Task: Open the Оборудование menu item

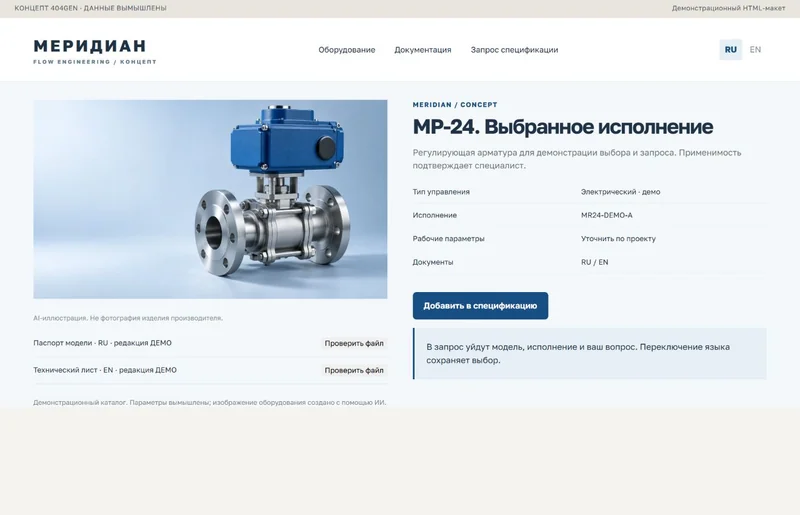Action: pos(346,50)
